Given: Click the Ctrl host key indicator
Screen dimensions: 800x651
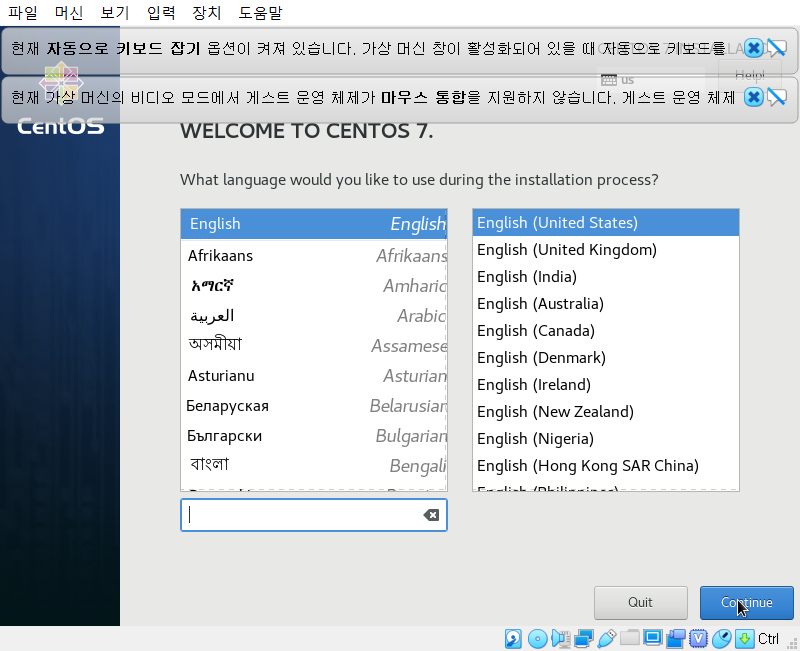Looking at the screenshot, I should [x=768, y=639].
